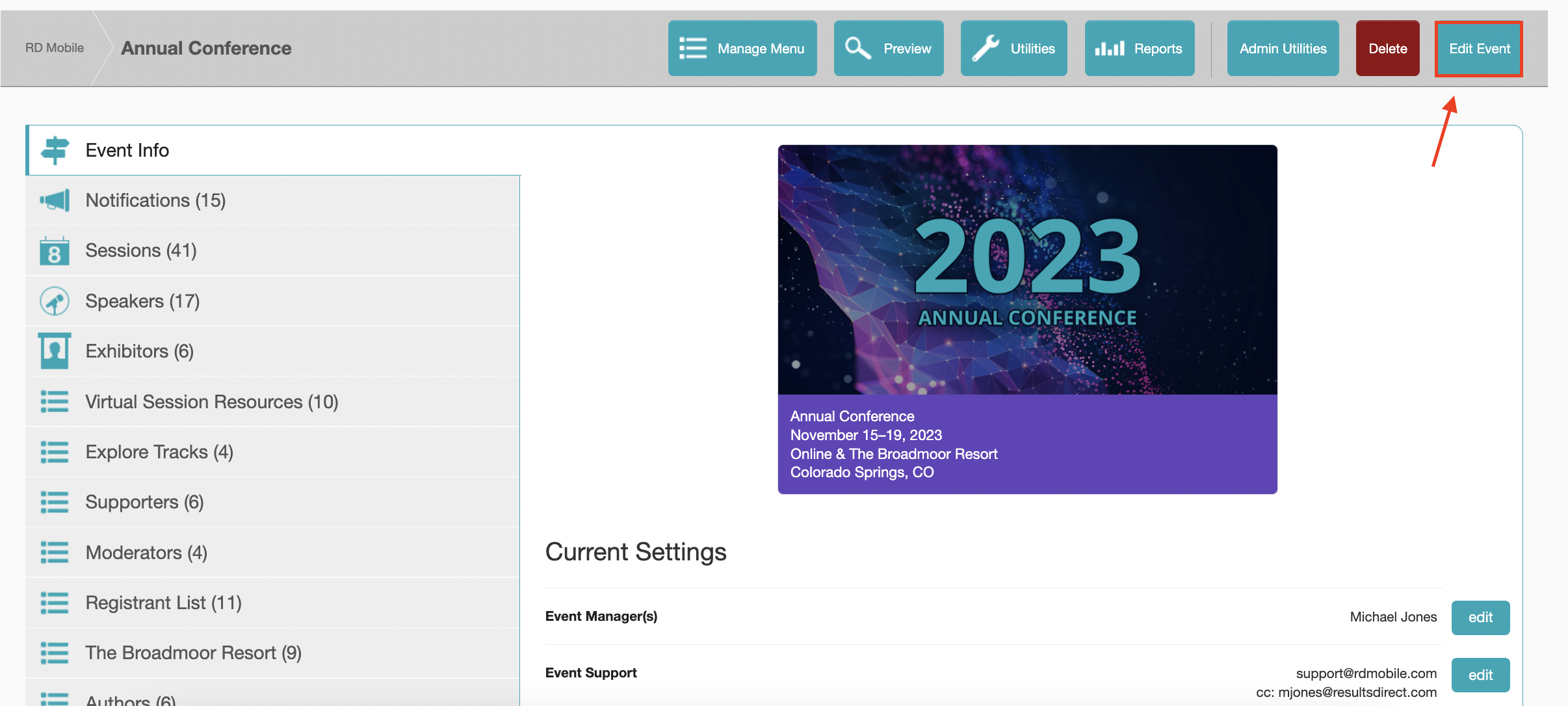Click the Exhibitors badge icon

pyautogui.click(x=55, y=351)
